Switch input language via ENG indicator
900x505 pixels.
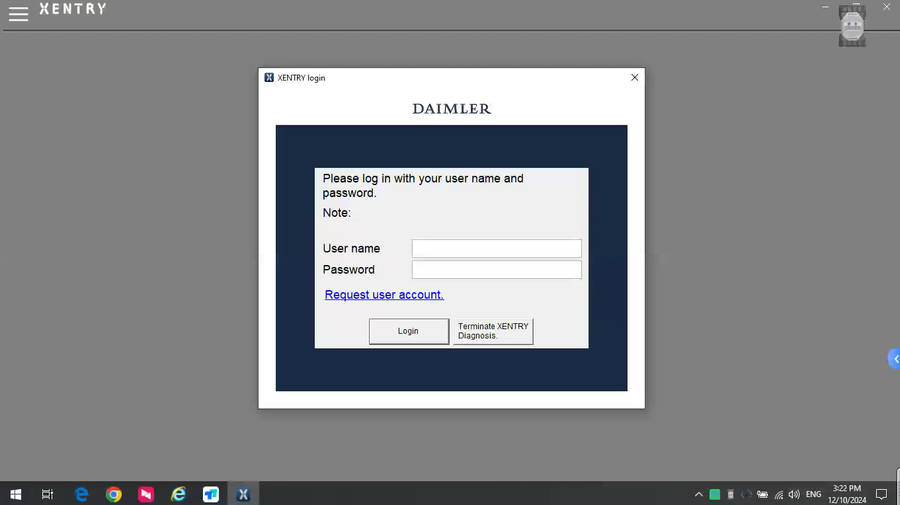(813, 494)
